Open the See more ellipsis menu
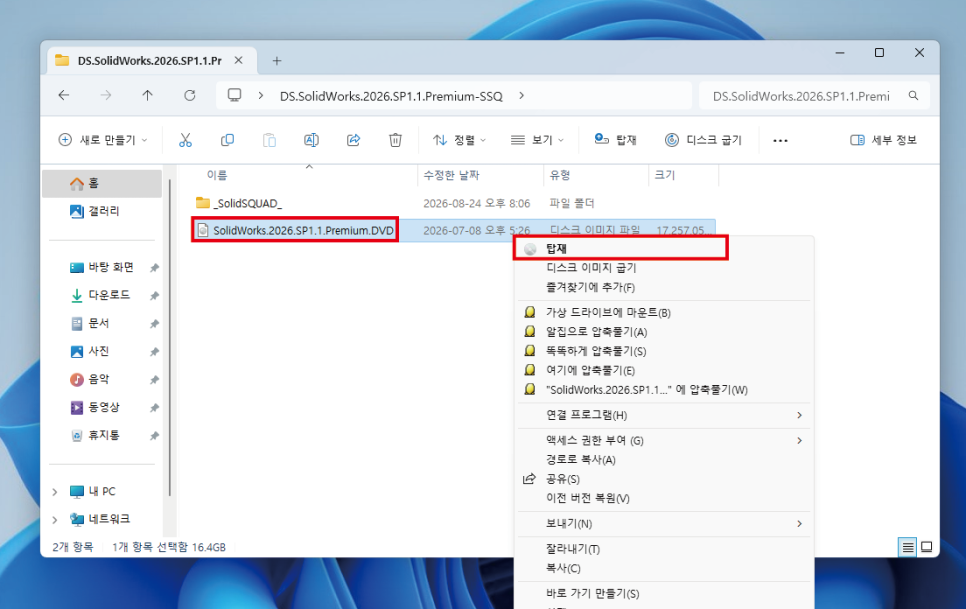This screenshot has height=609, width=966. (x=781, y=140)
